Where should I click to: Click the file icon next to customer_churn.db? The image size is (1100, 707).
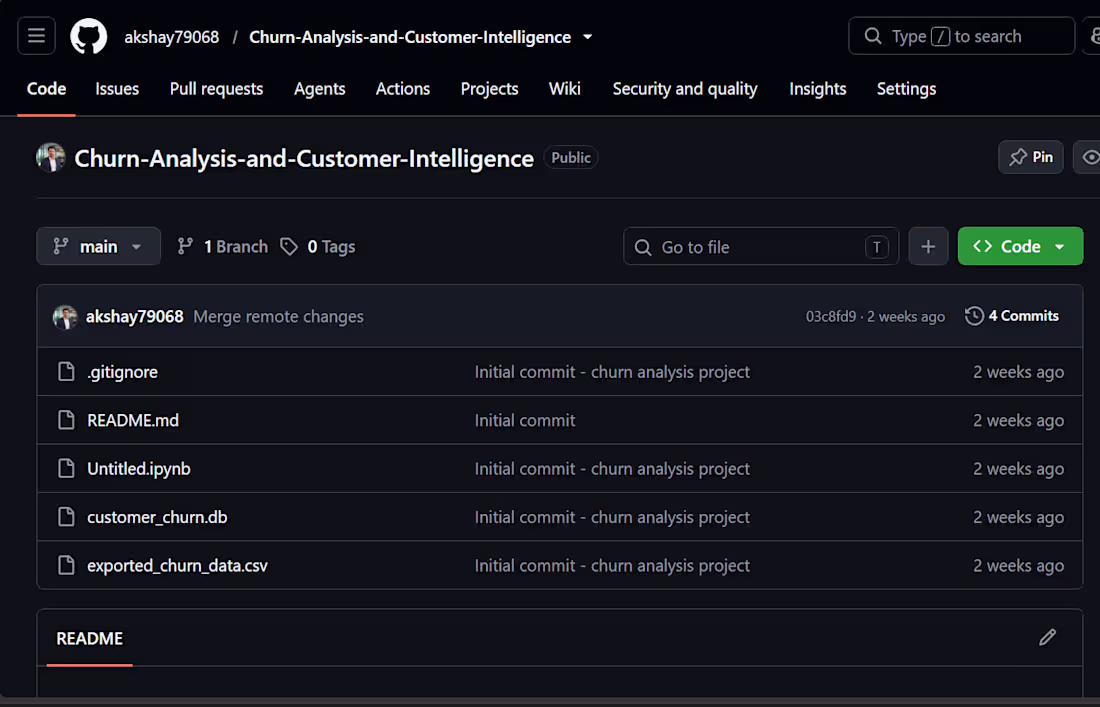pos(66,517)
